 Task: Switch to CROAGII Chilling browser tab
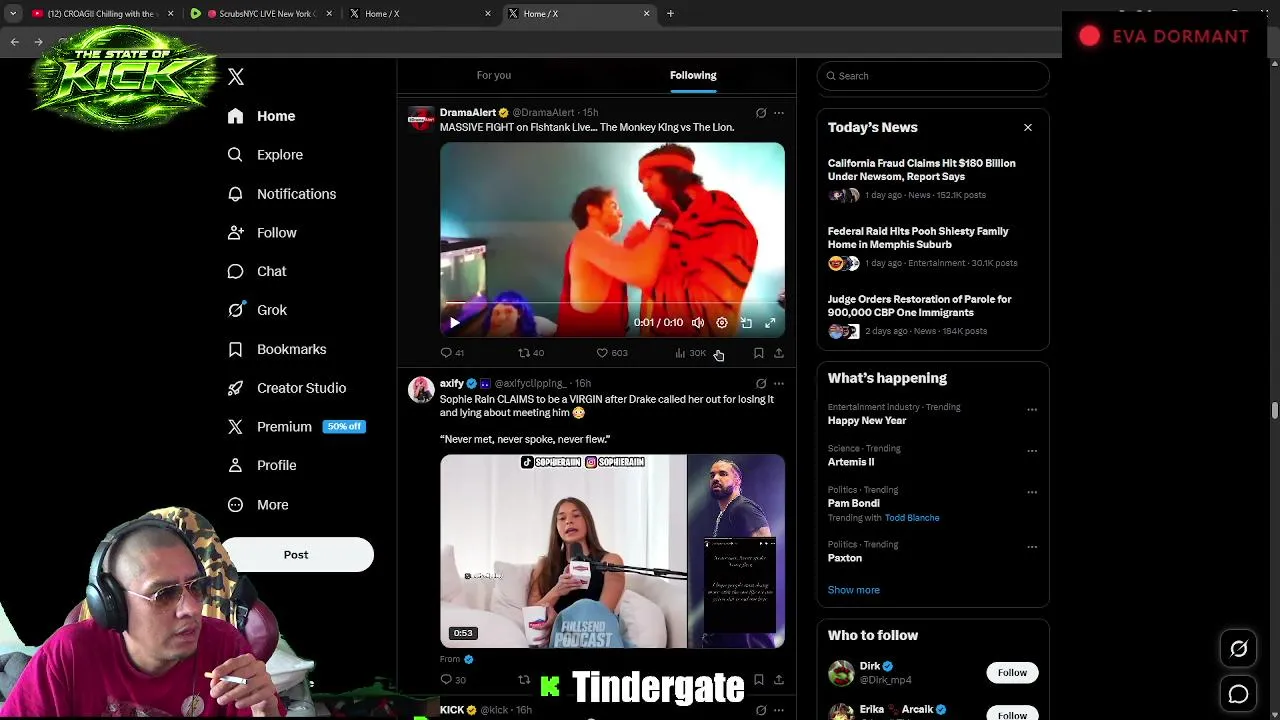(101, 14)
